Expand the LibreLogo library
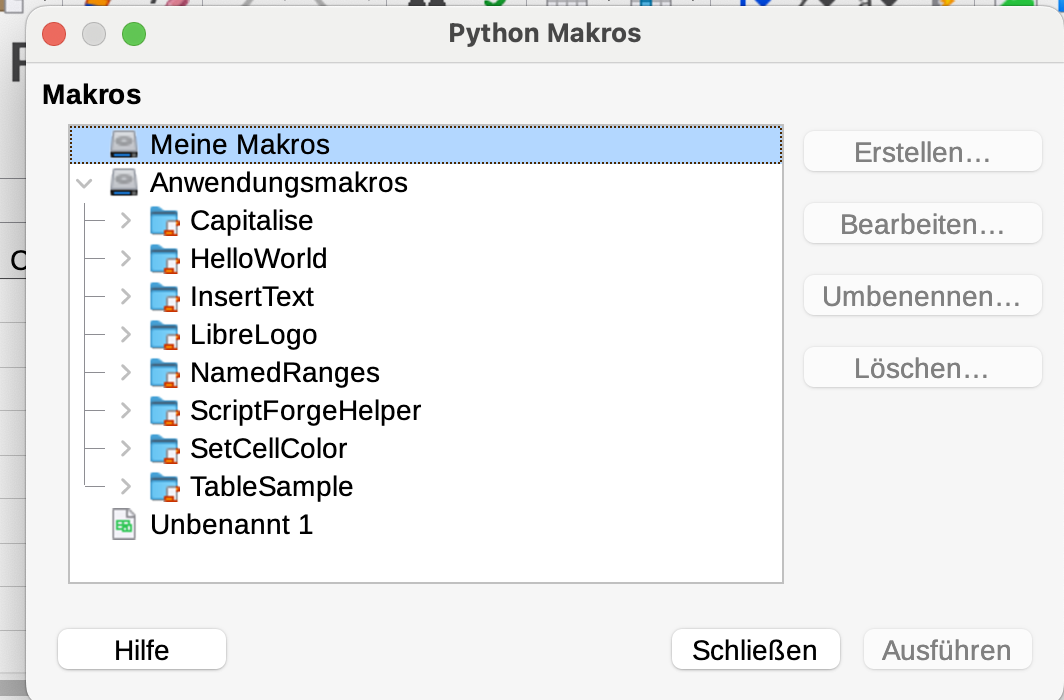 [126, 334]
